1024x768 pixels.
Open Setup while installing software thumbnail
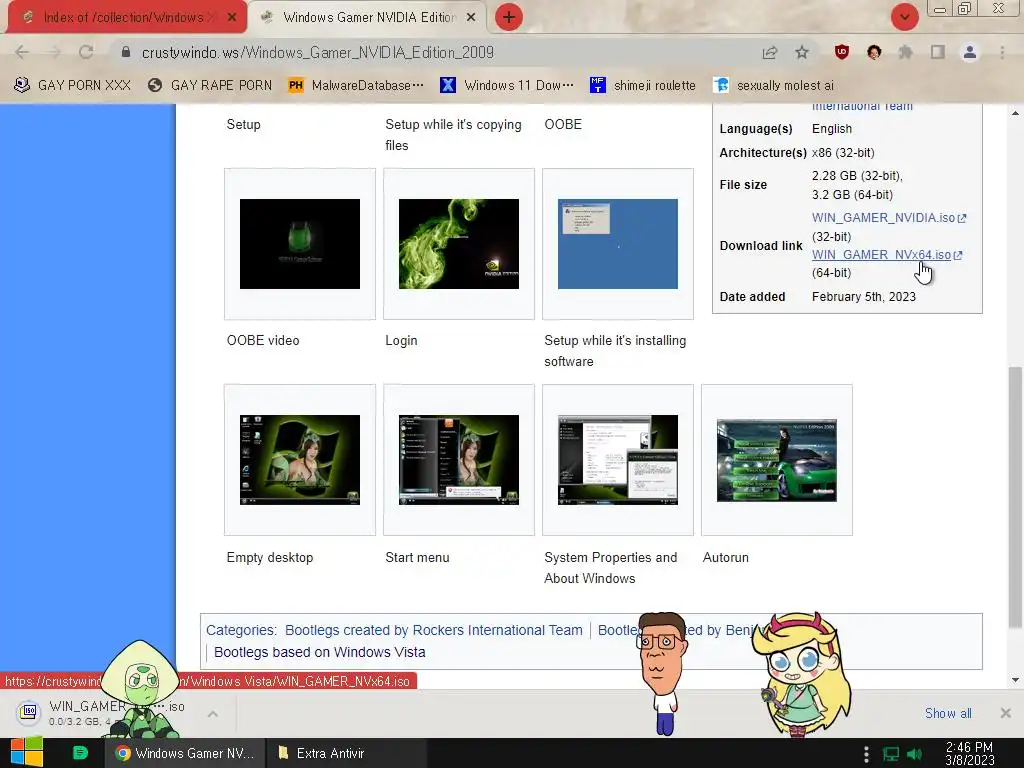[x=618, y=244]
